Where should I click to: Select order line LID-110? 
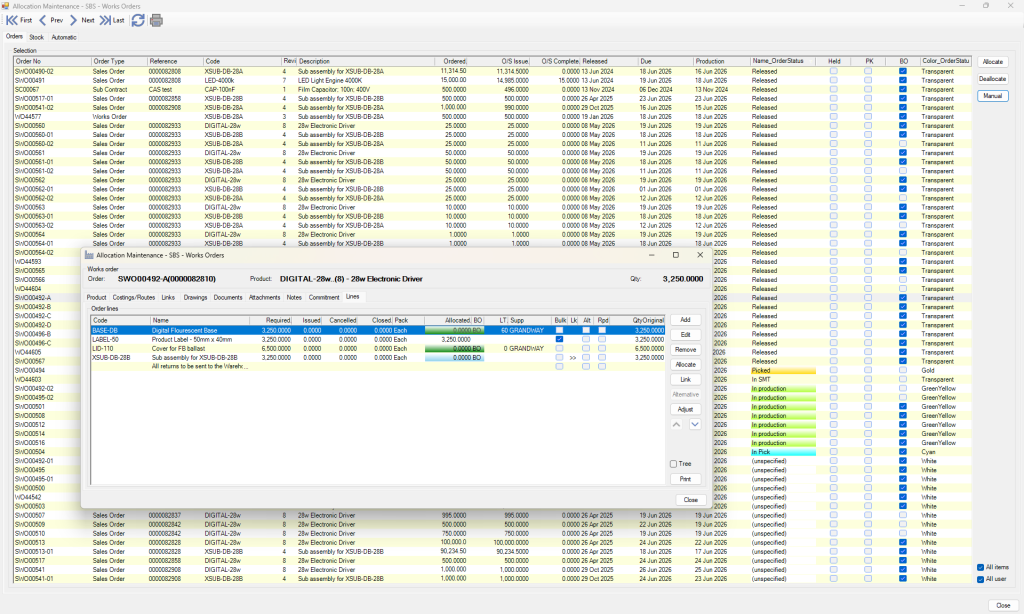pyautogui.click(x=377, y=349)
